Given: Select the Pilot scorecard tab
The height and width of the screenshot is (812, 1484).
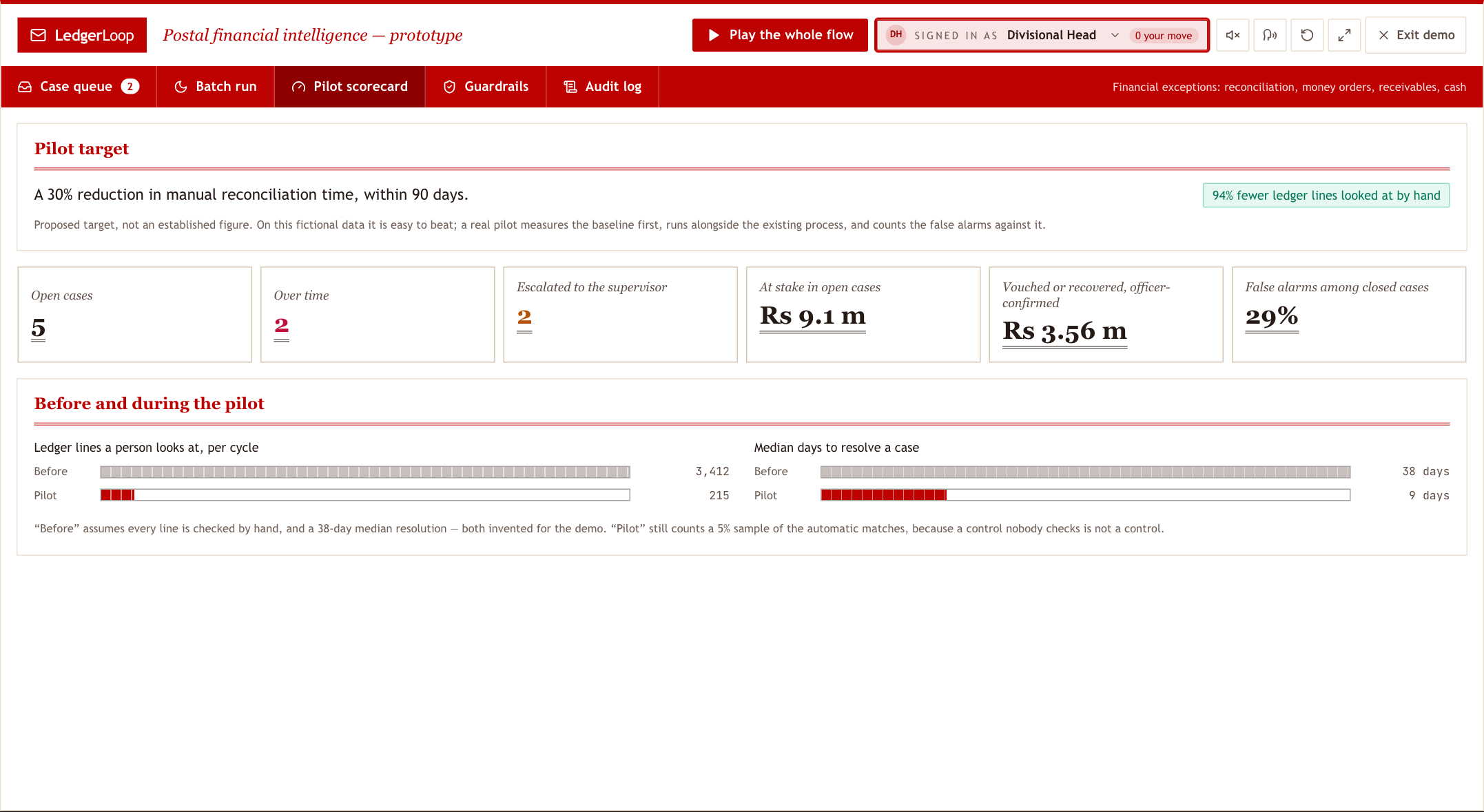Looking at the screenshot, I should click(x=350, y=87).
